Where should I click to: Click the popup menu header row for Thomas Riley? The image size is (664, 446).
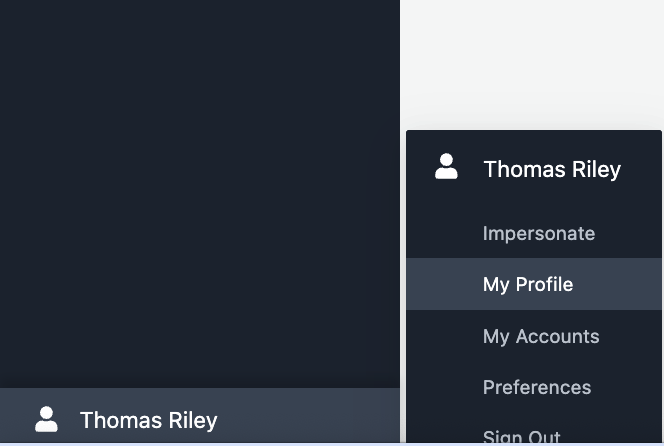534,170
